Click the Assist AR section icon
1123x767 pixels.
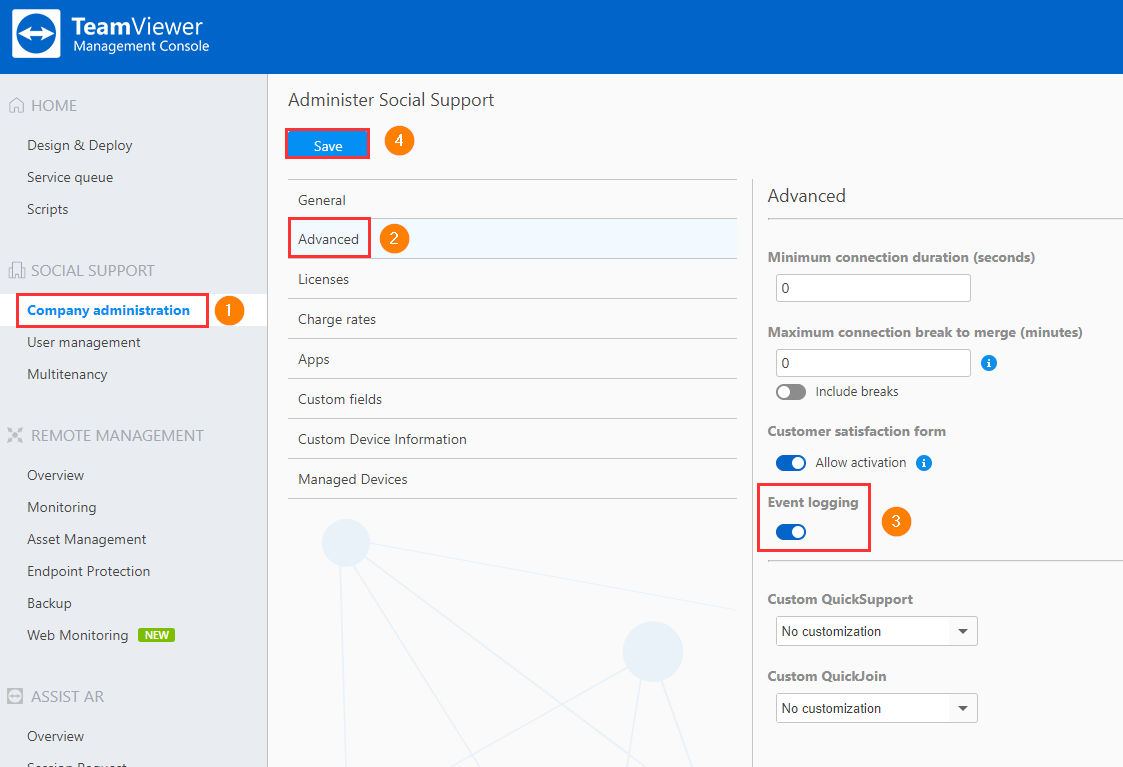(16, 697)
